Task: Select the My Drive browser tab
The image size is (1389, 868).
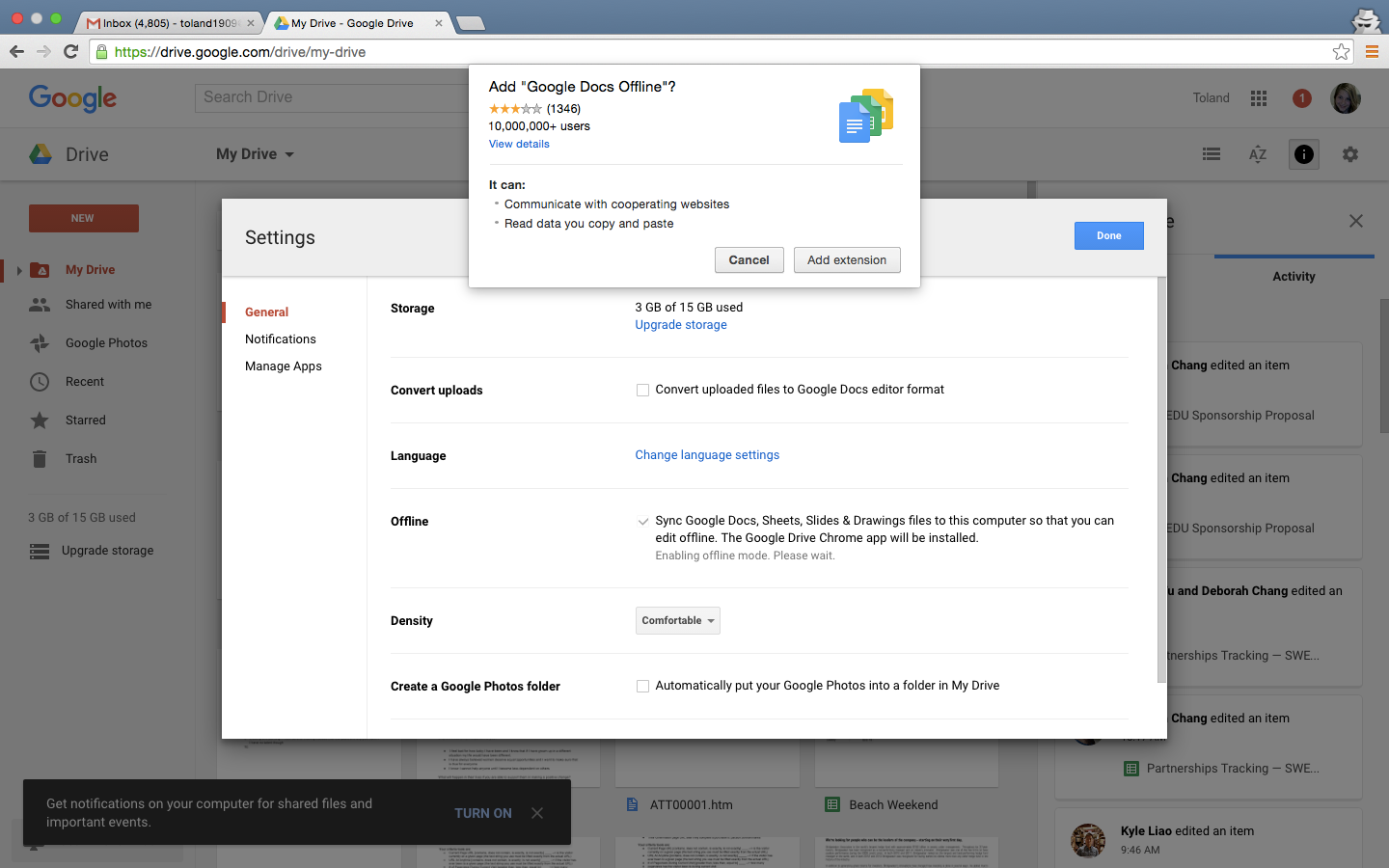Action: point(357,23)
